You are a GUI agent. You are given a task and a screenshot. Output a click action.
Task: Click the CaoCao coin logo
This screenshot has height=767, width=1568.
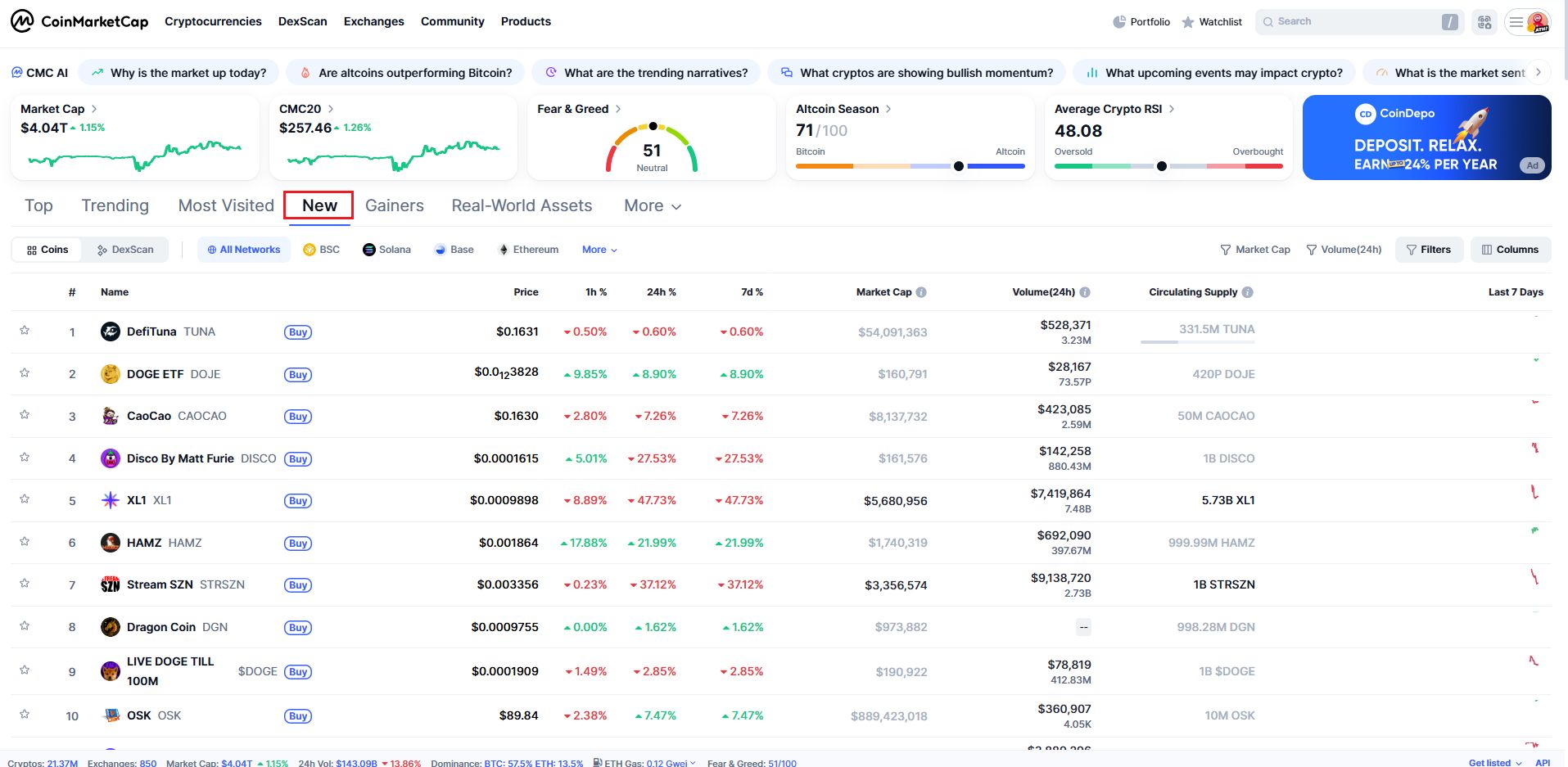[111, 416]
